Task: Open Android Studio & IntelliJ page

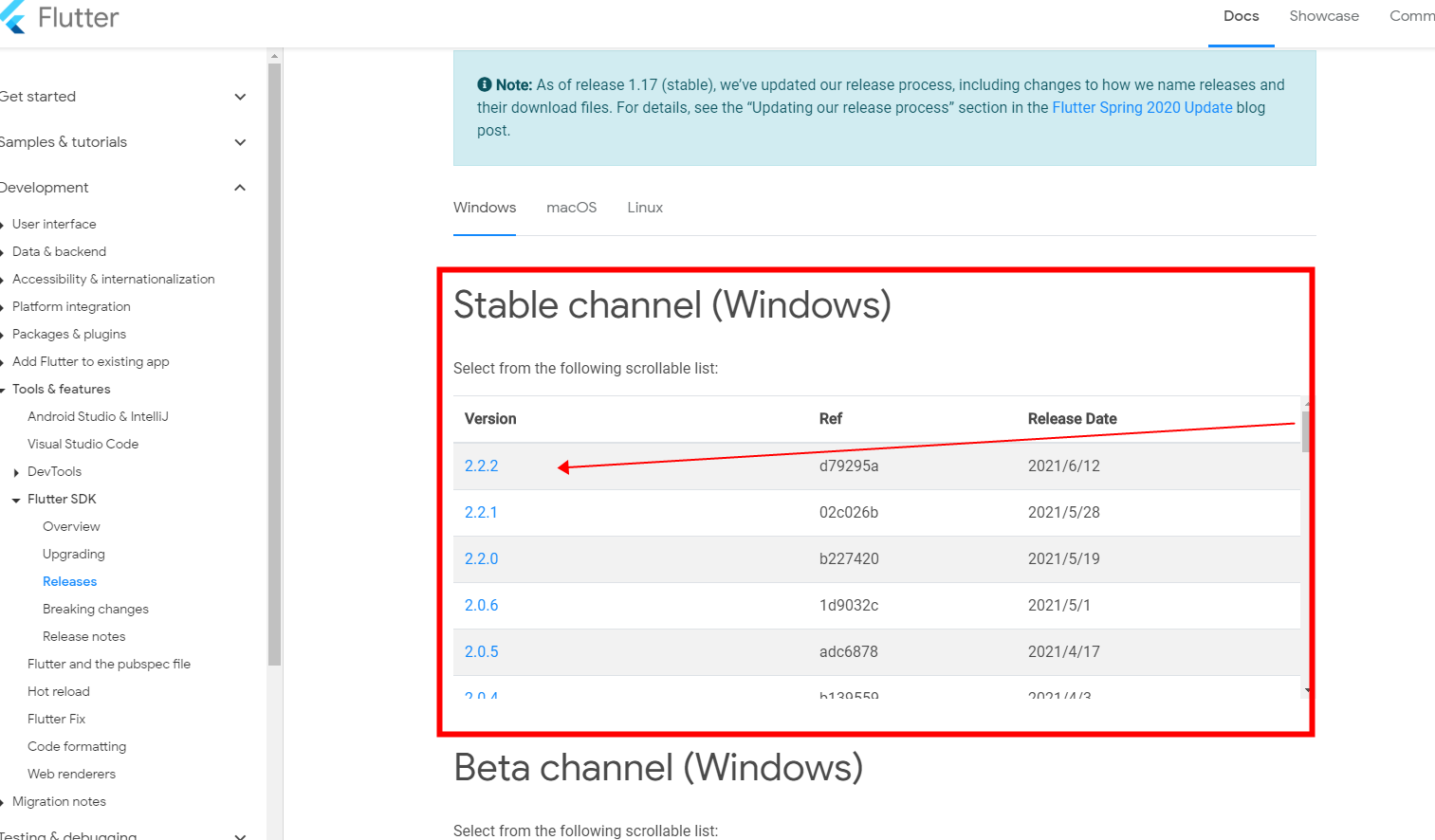Action: [98, 417]
